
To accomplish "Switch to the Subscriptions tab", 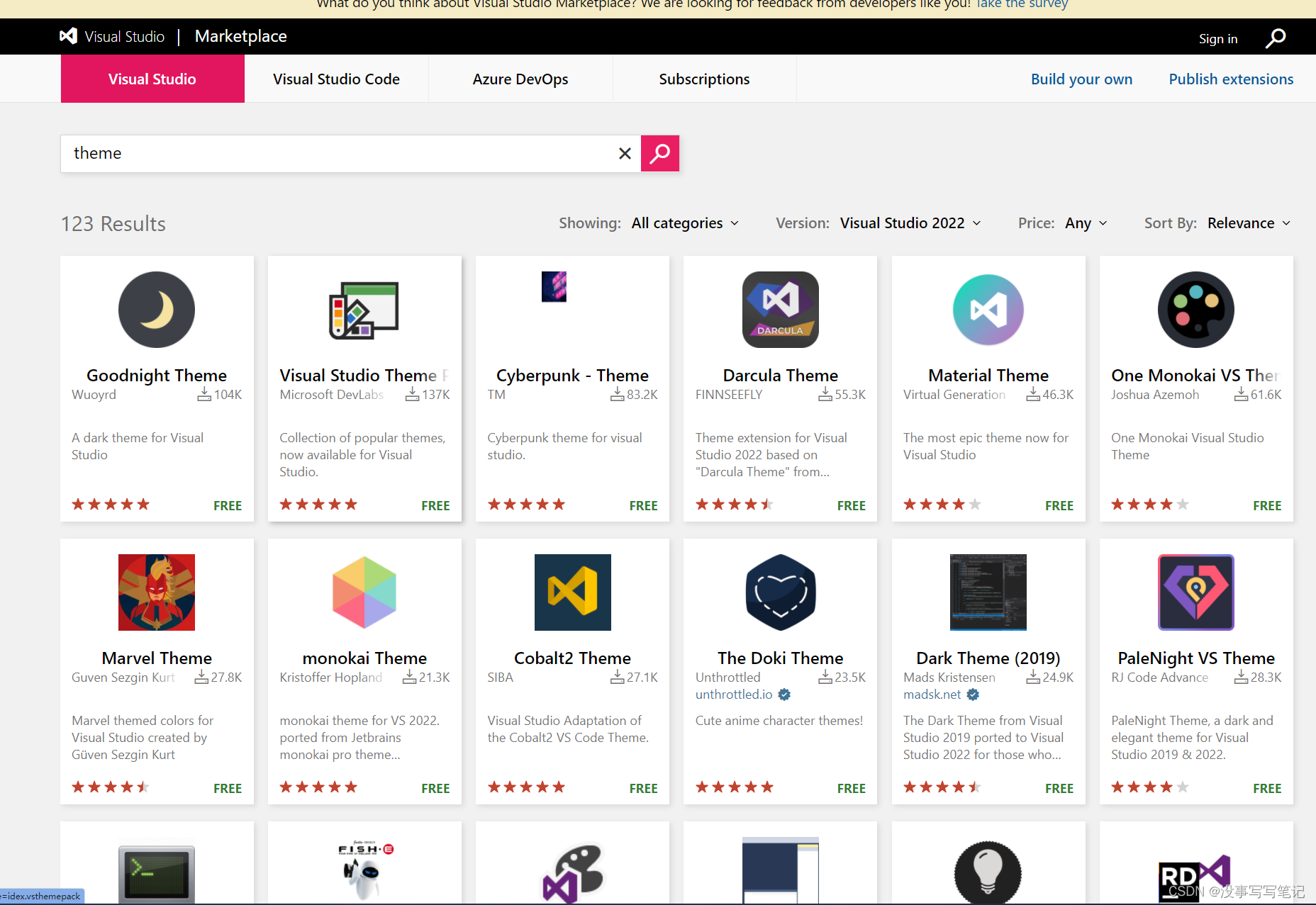I will 704,79.
